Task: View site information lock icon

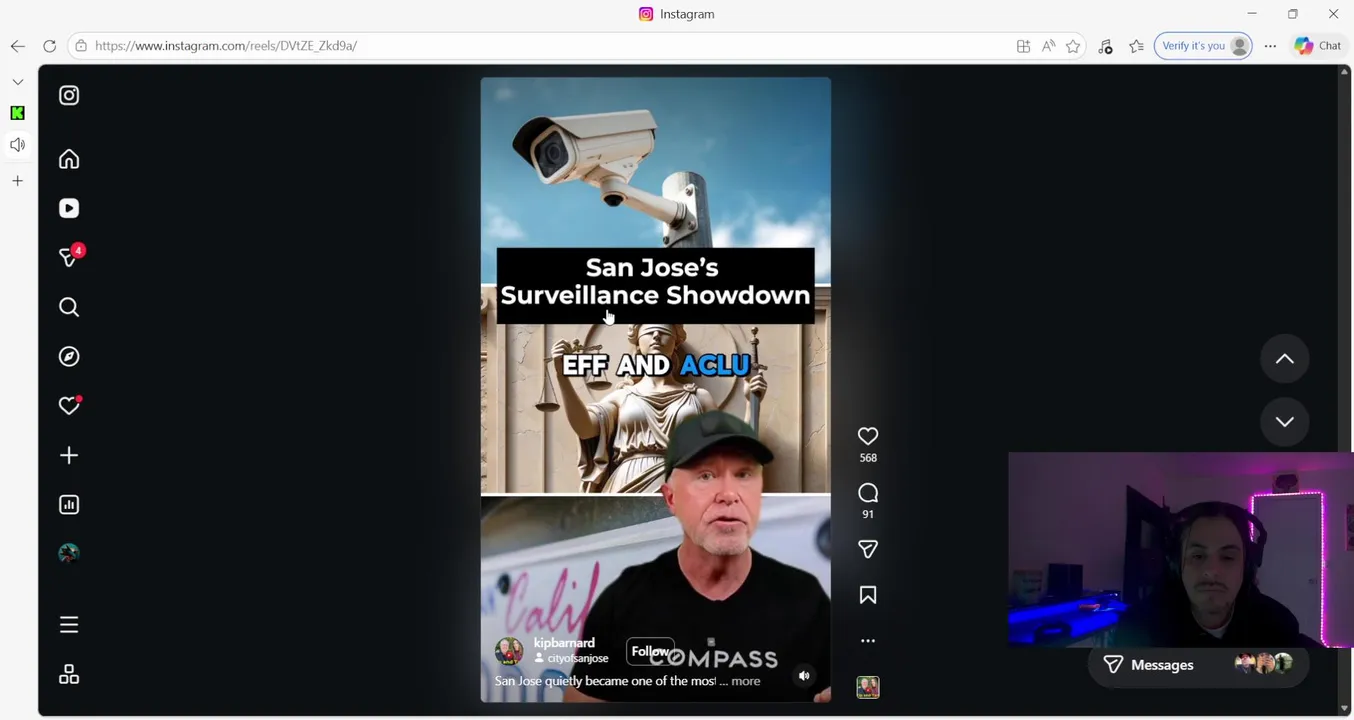Action: point(81,46)
